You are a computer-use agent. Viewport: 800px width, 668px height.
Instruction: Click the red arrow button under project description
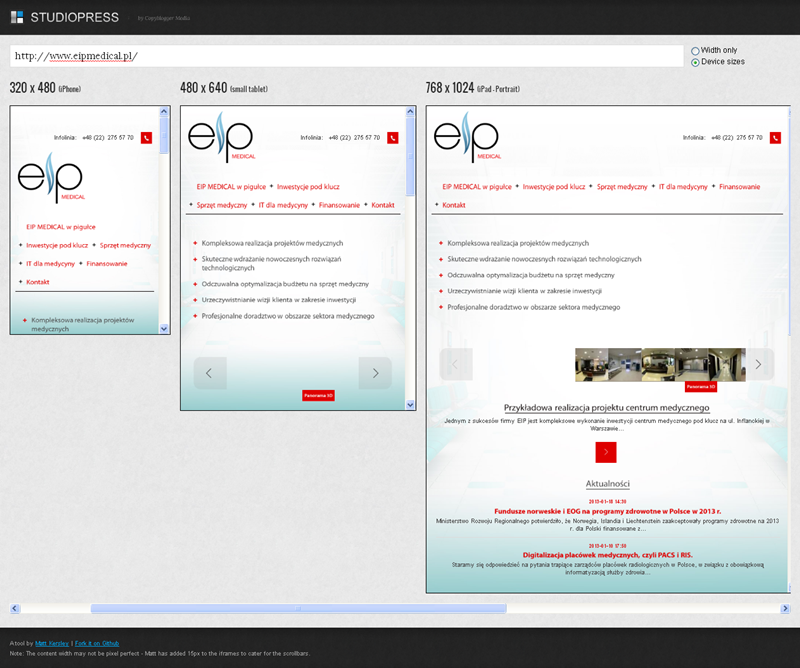pyautogui.click(x=605, y=452)
